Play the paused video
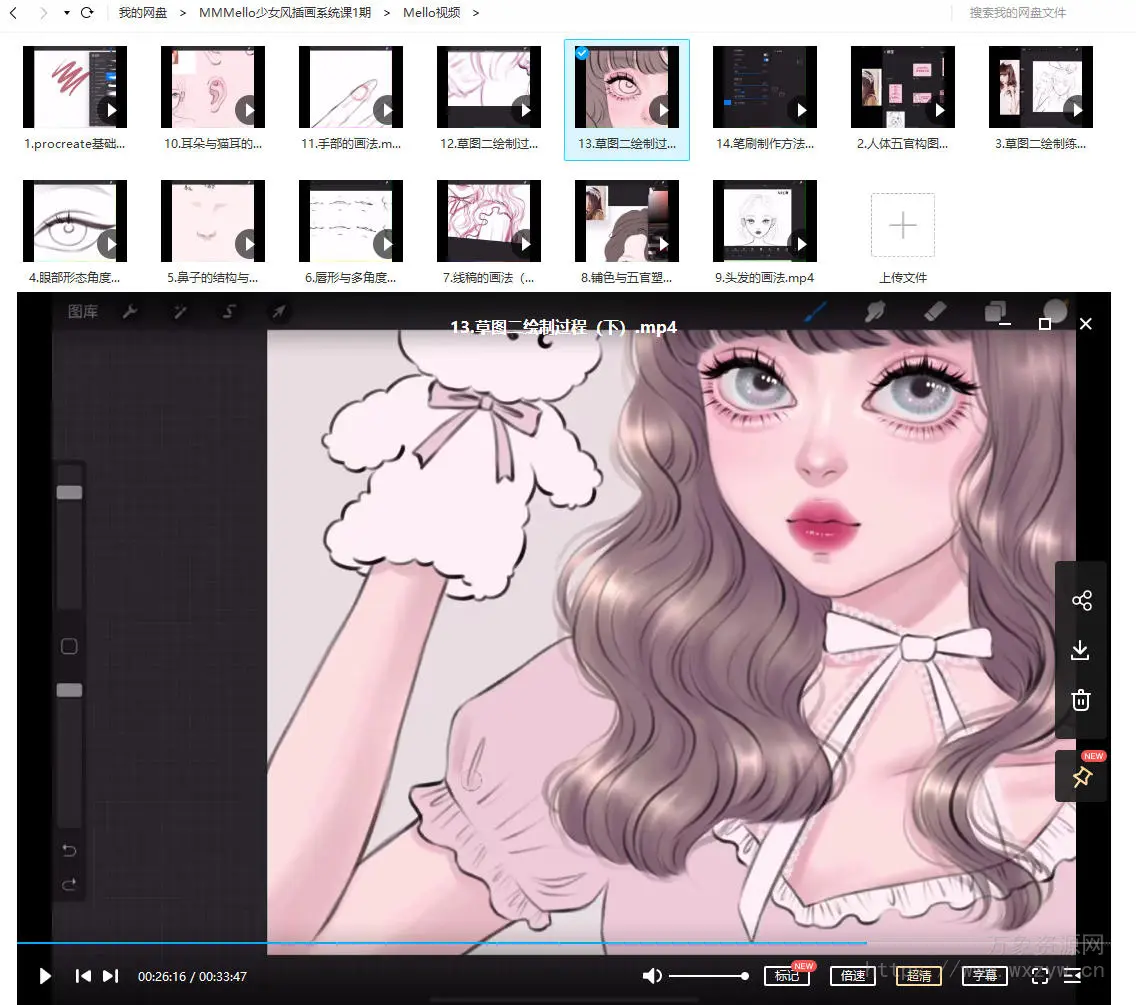1136x1005 pixels. click(45, 976)
